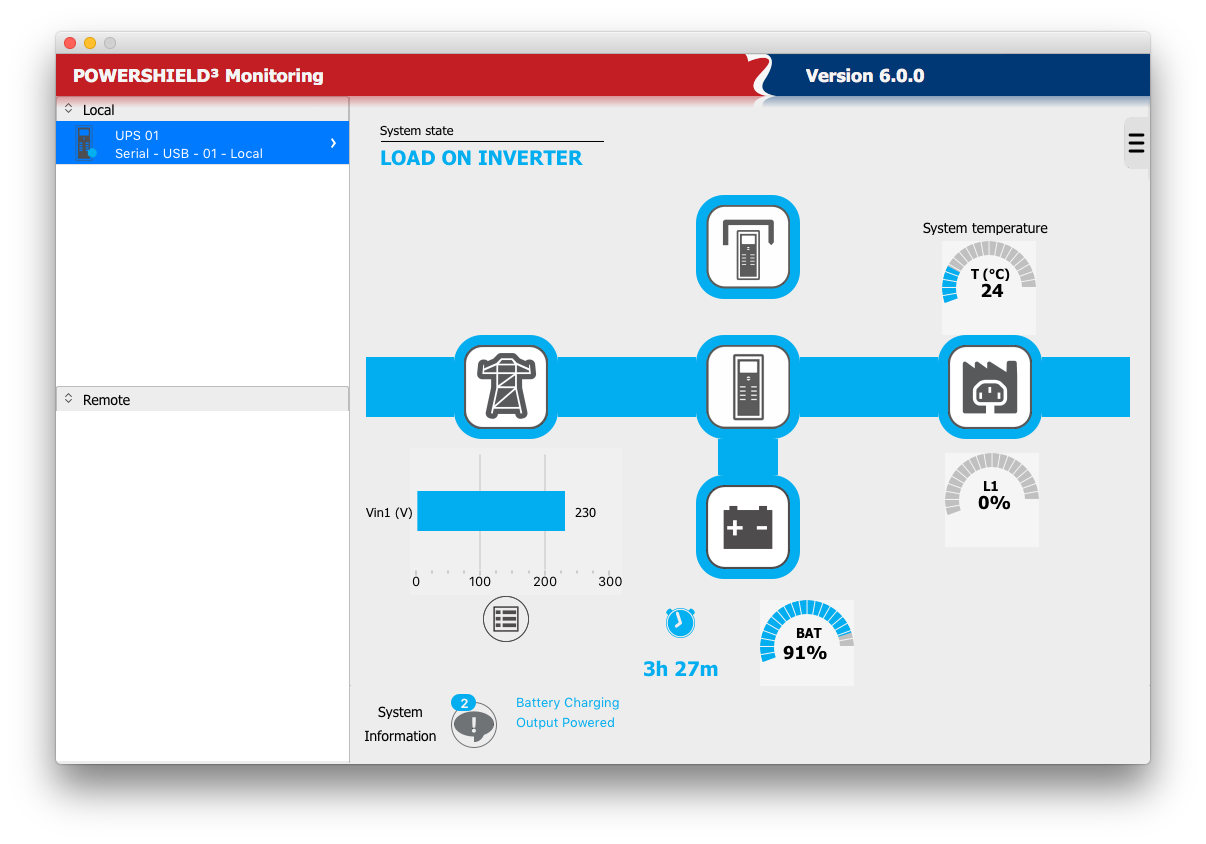Open the input measurements list icon
This screenshot has width=1206, height=844.
[x=505, y=619]
